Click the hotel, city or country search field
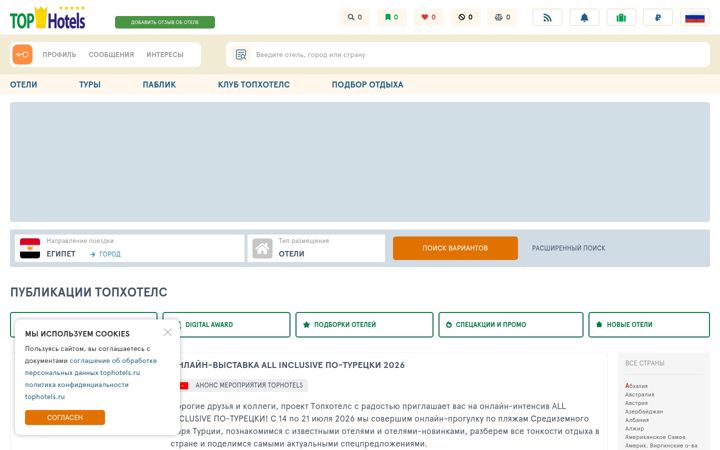720x450 pixels. 468,55
